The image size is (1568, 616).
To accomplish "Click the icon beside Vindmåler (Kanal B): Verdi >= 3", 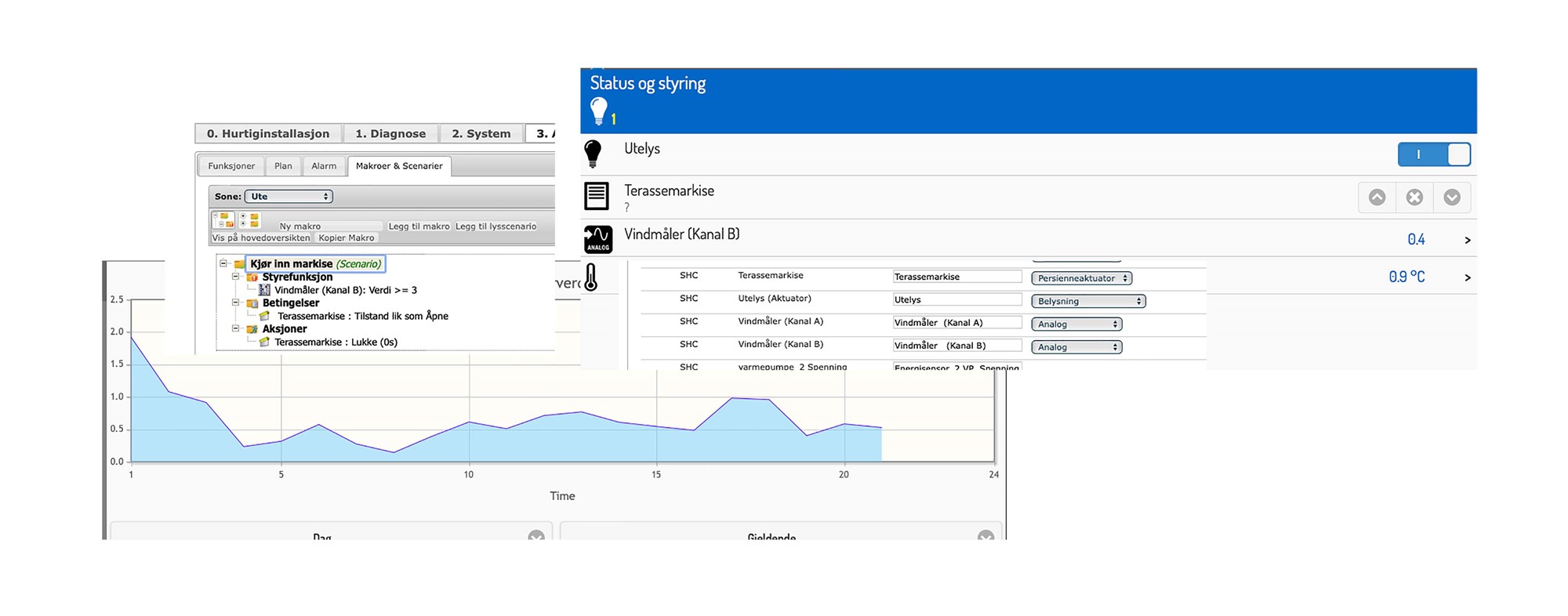I will [264, 290].
